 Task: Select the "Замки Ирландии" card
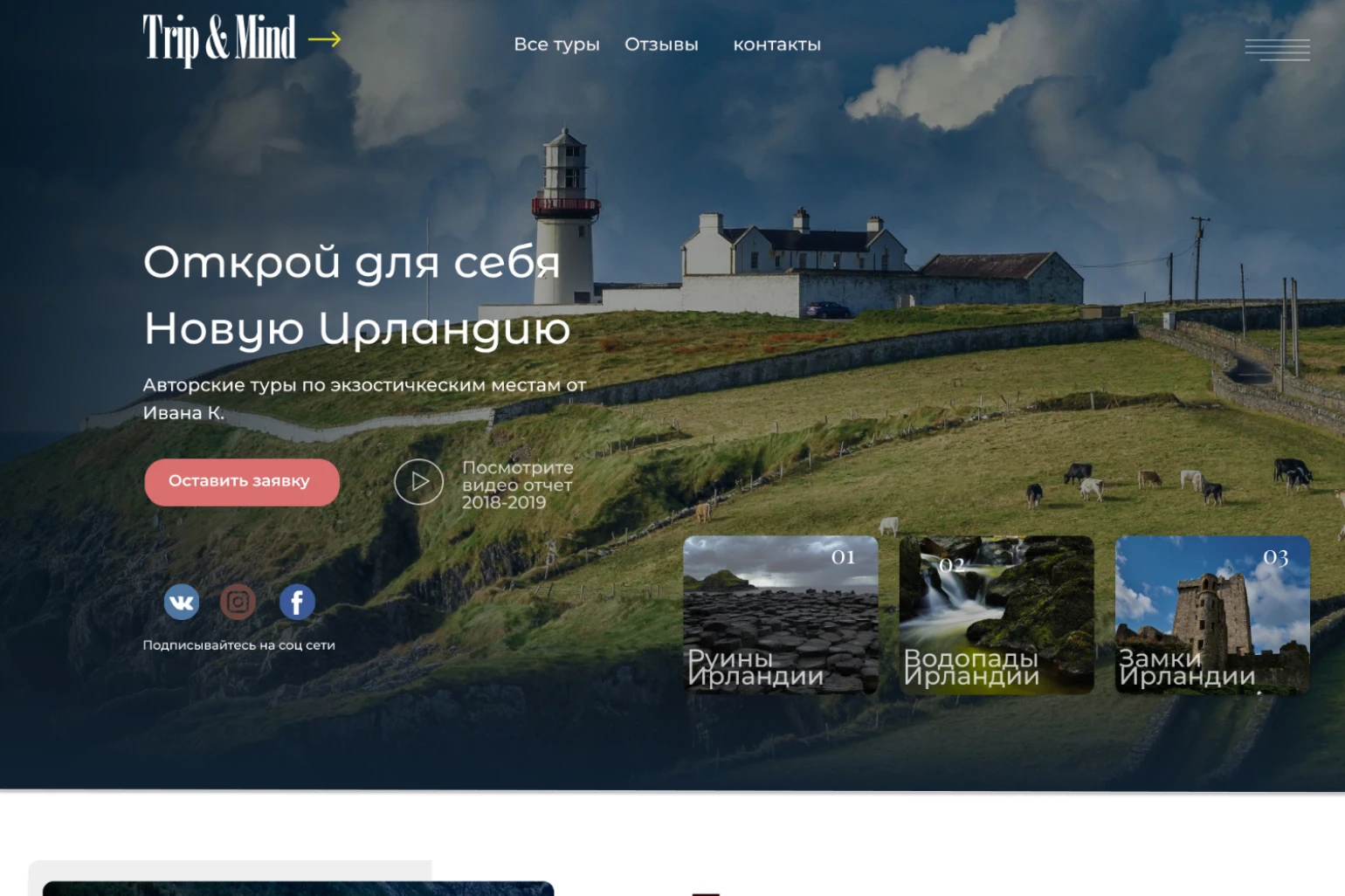pyautogui.click(x=1212, y=615)
